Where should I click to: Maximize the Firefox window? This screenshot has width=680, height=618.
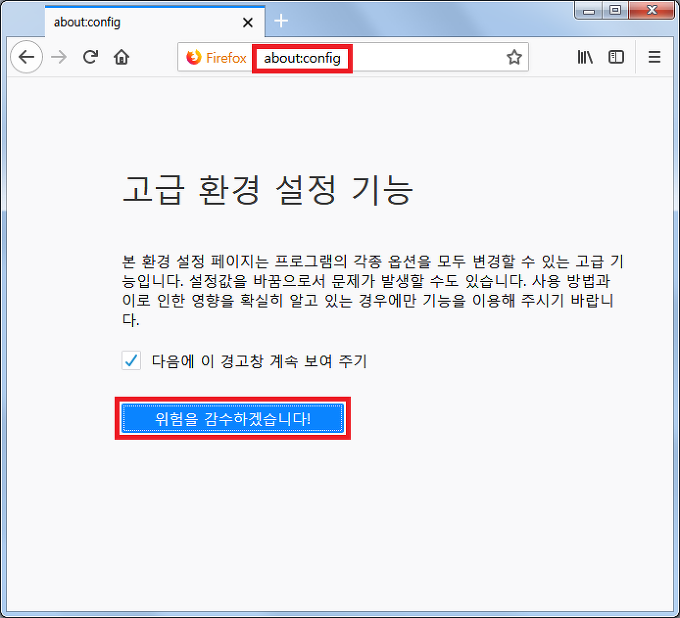click(x=615, y=10)
